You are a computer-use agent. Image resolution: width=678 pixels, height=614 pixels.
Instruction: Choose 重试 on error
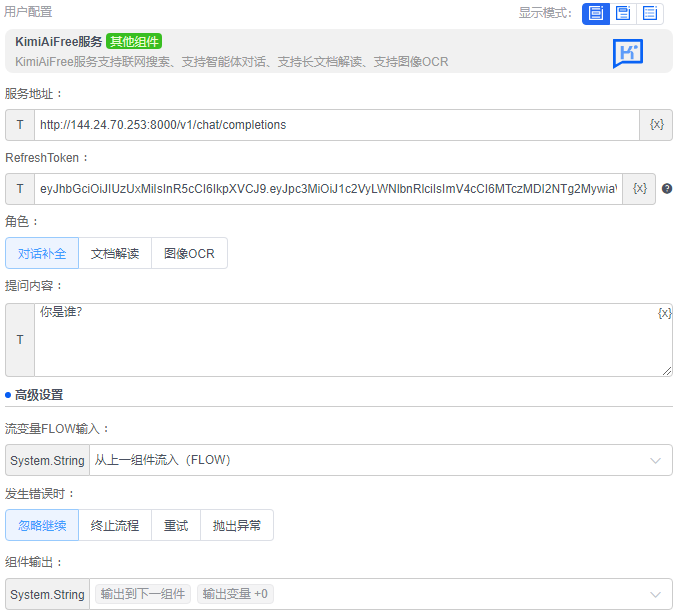tap(176, 525)
